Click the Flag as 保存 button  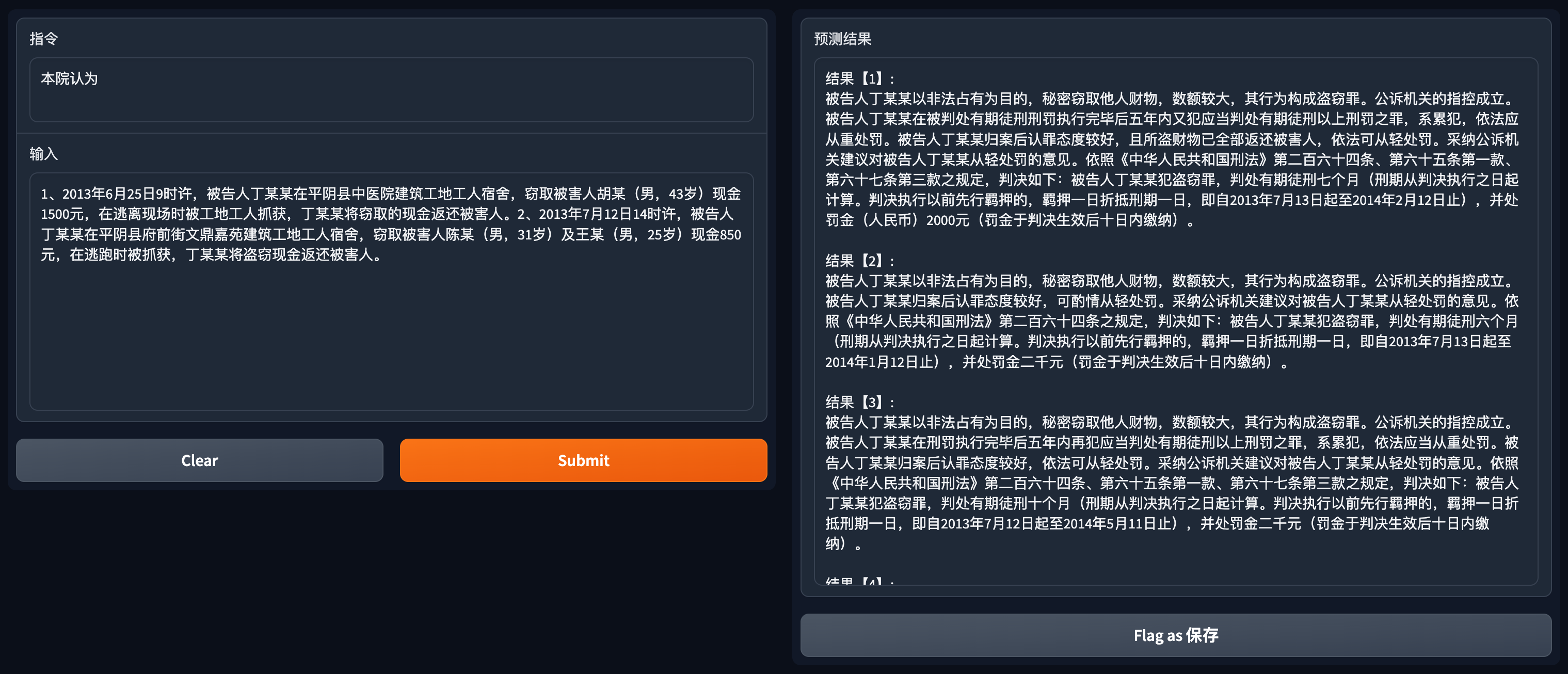pos(1175,635)
